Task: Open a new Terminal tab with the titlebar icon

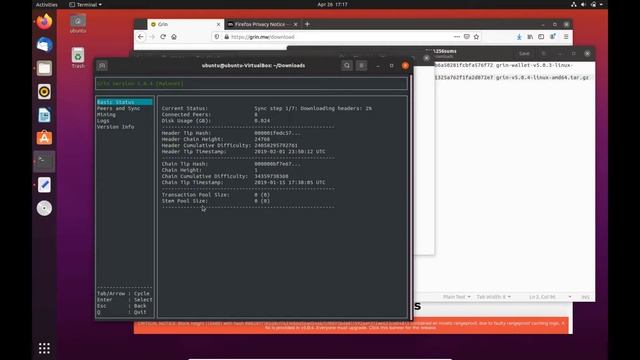Action: click(102, 65)
